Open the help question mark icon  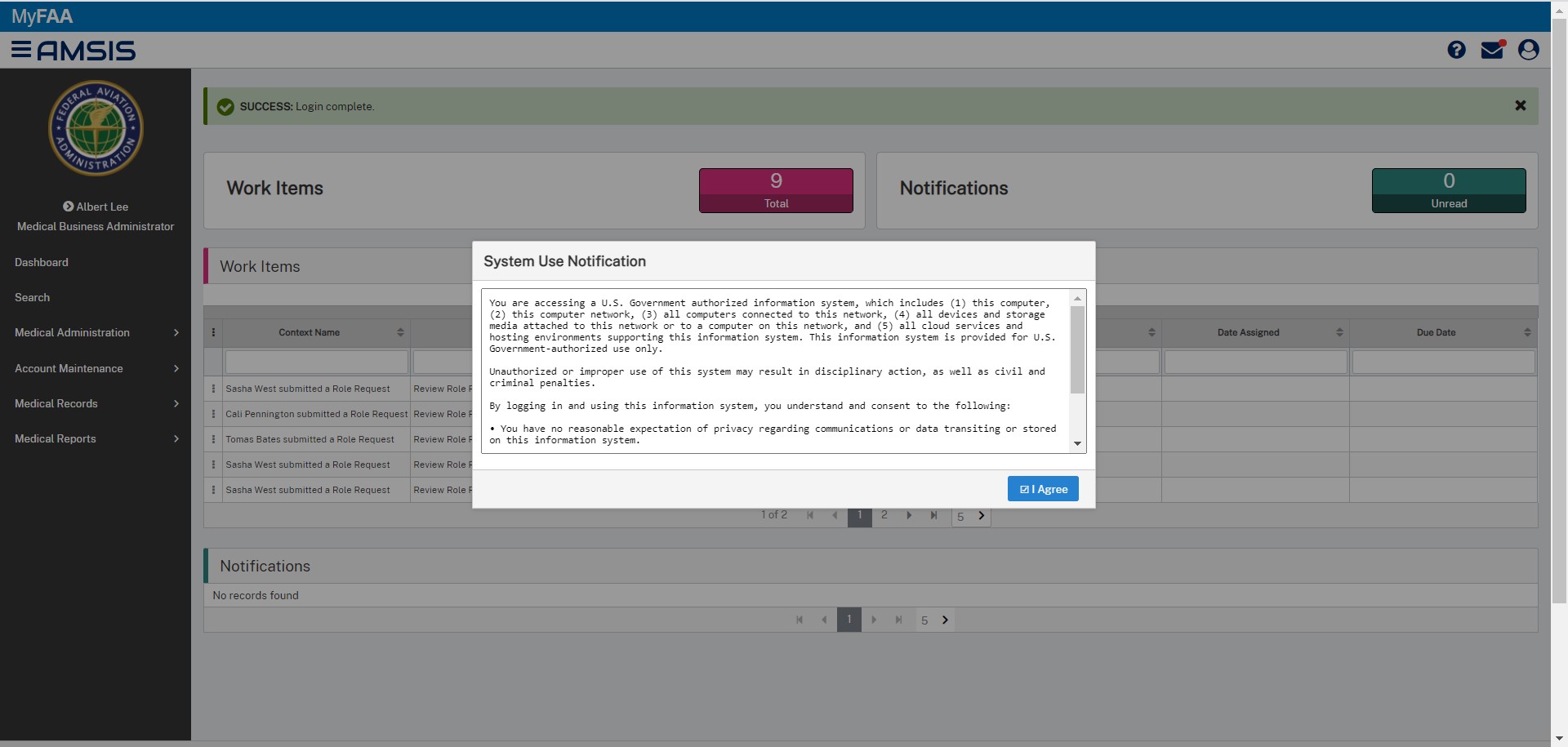coord(1456,50)
